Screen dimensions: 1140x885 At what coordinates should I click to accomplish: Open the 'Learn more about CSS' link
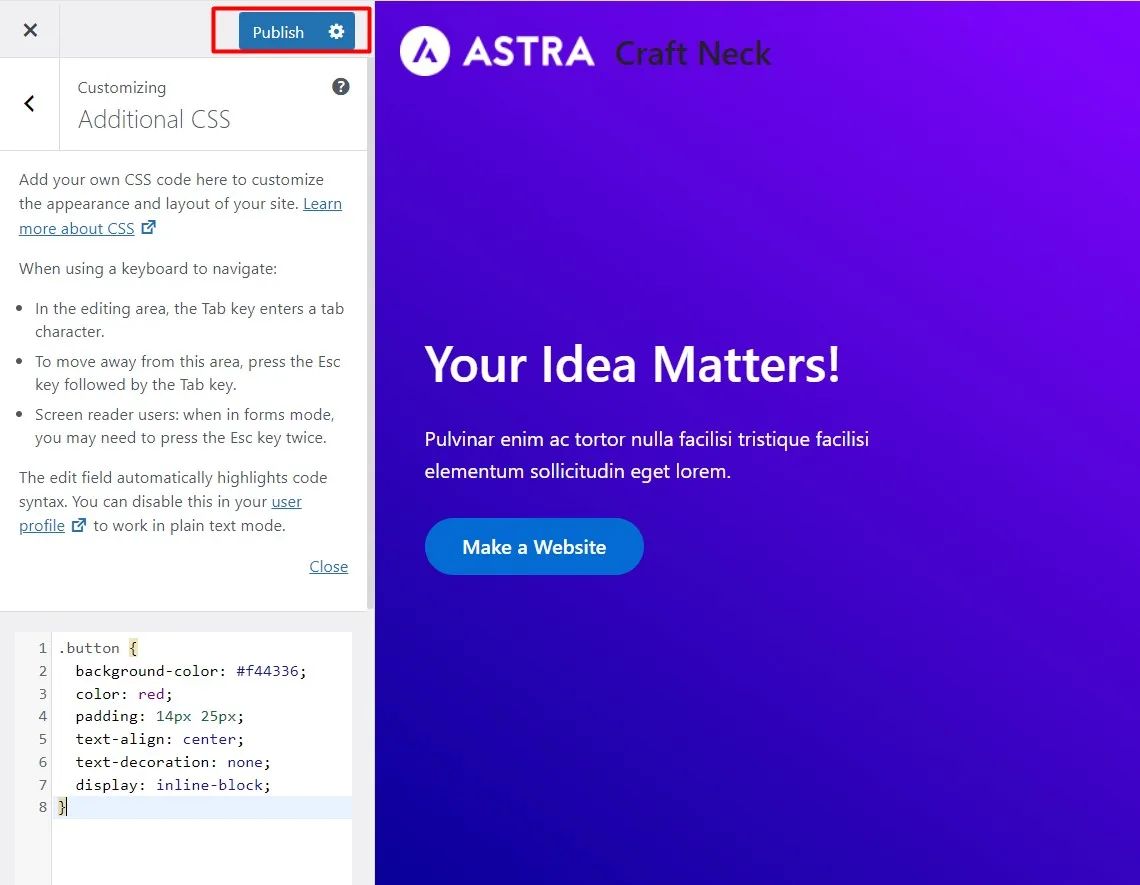click(180, 216)
